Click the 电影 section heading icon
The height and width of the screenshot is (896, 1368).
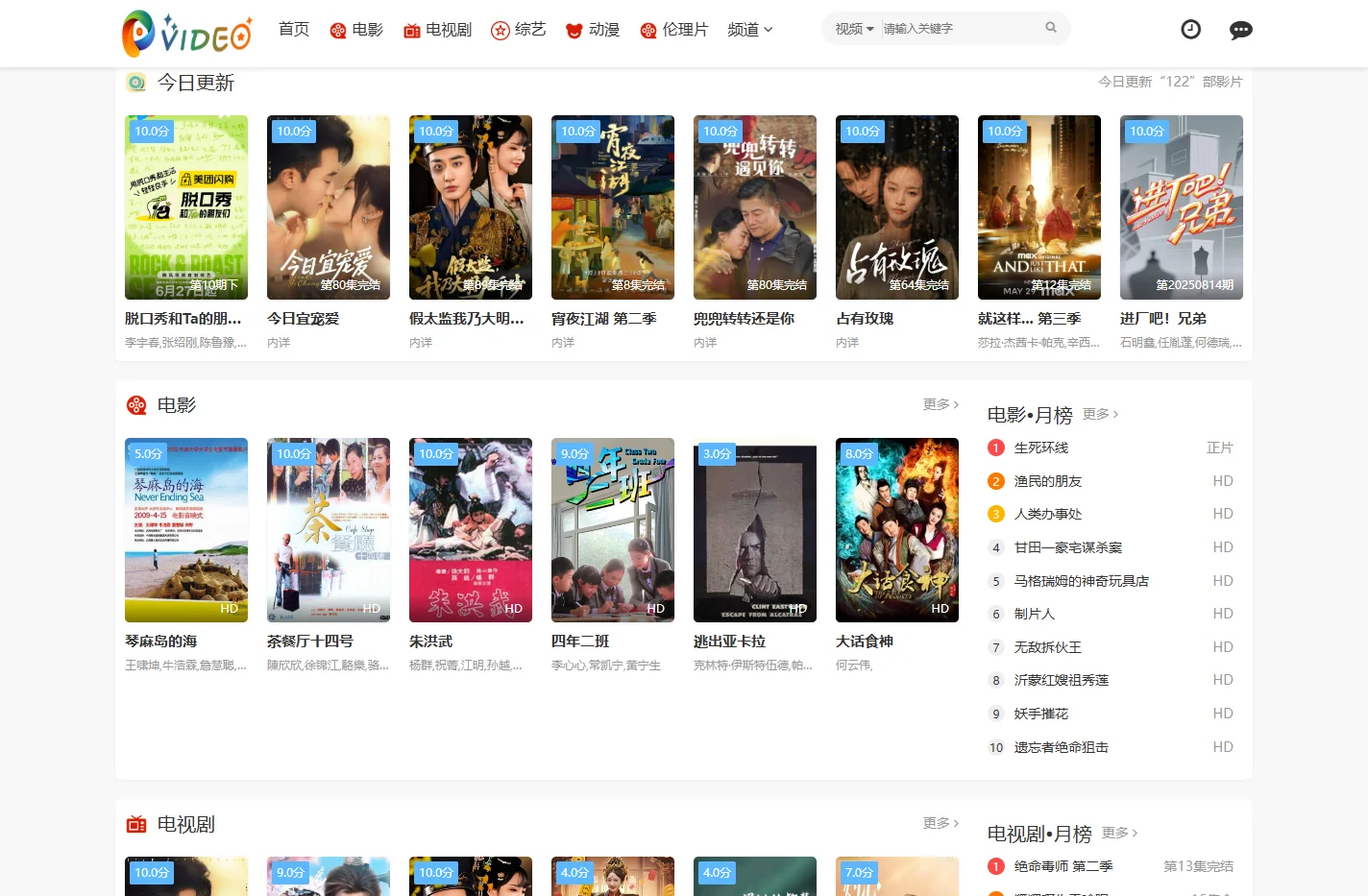[x=136, y=405]
